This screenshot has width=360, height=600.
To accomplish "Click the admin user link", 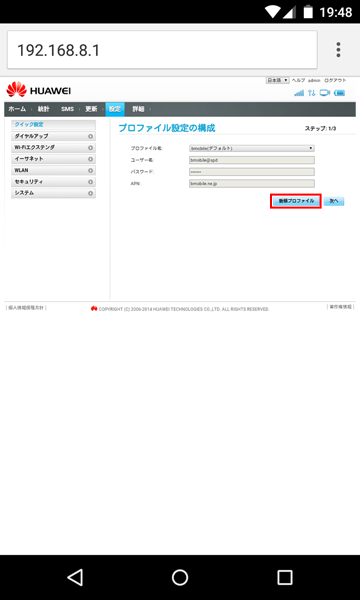I will click(314, 80).
